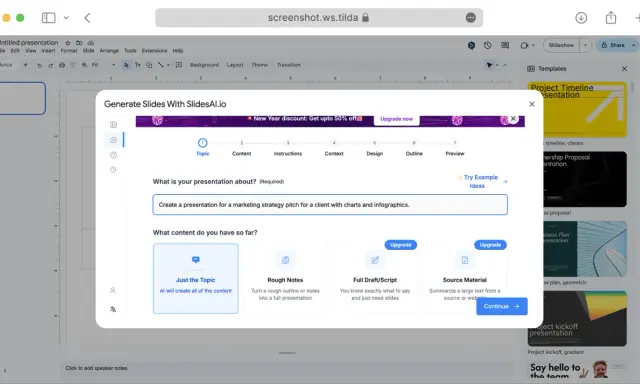Open the Fit zoom dropdown

[103, 65]
